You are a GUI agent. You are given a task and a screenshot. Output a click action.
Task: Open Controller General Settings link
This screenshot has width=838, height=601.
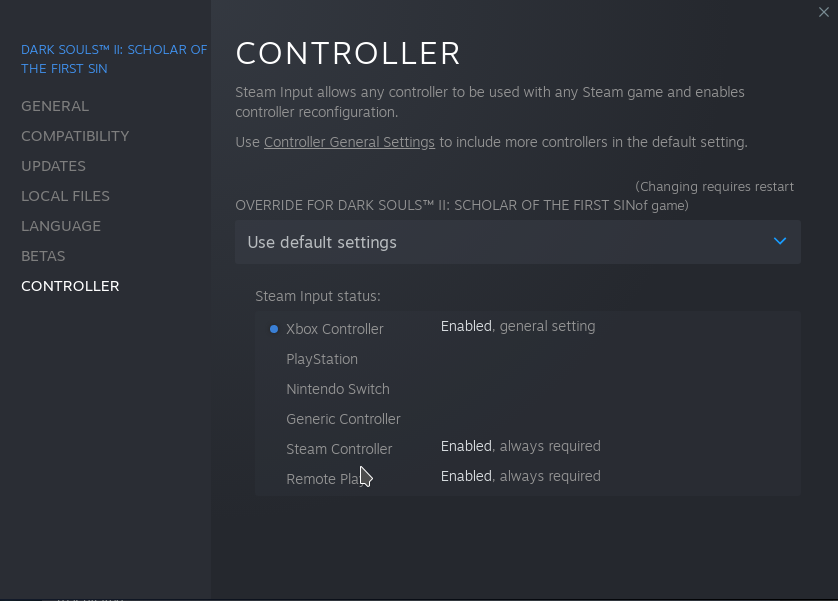[x=349, y=142]
